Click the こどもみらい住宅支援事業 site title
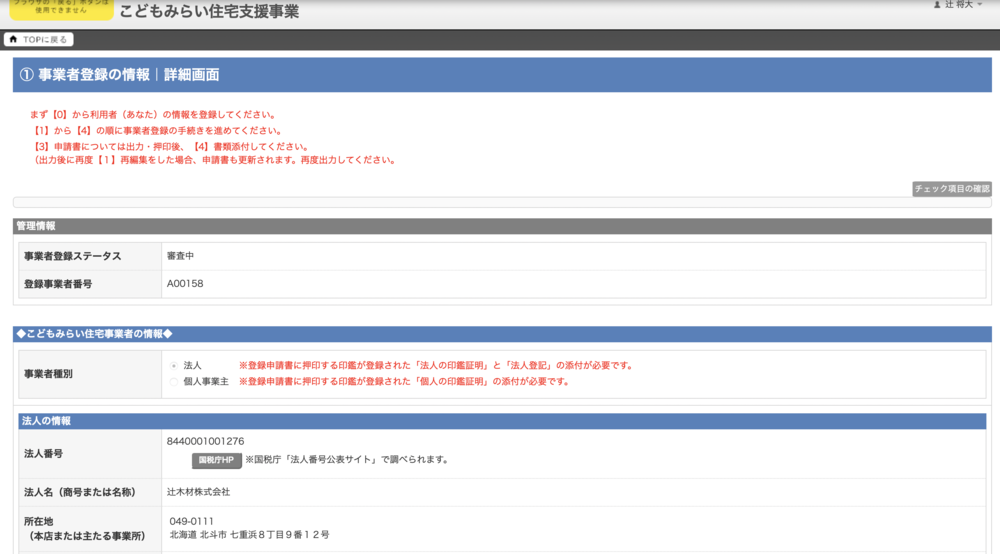 (209, 11)
